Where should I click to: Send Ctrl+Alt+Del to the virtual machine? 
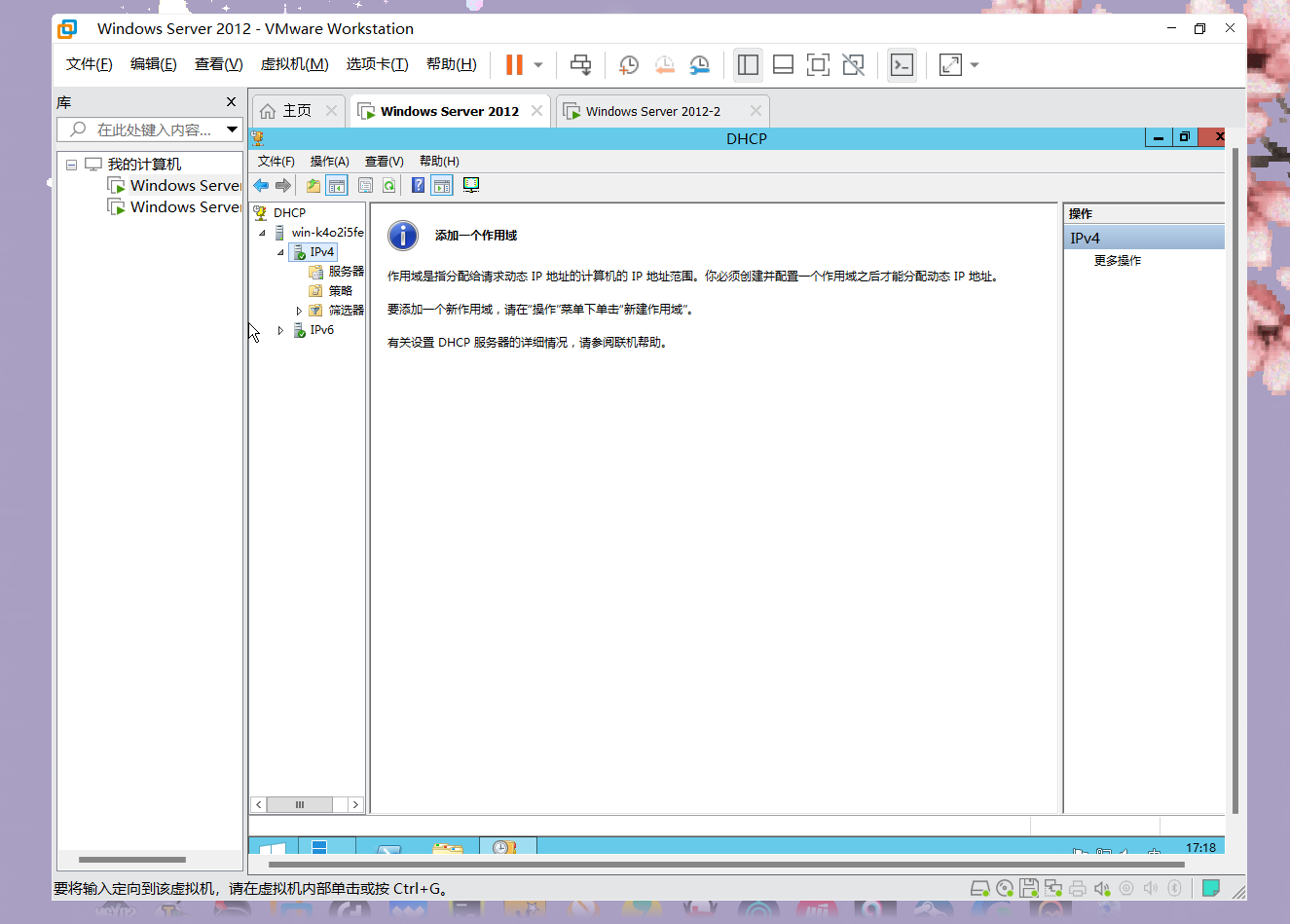(x=580, y=65)
